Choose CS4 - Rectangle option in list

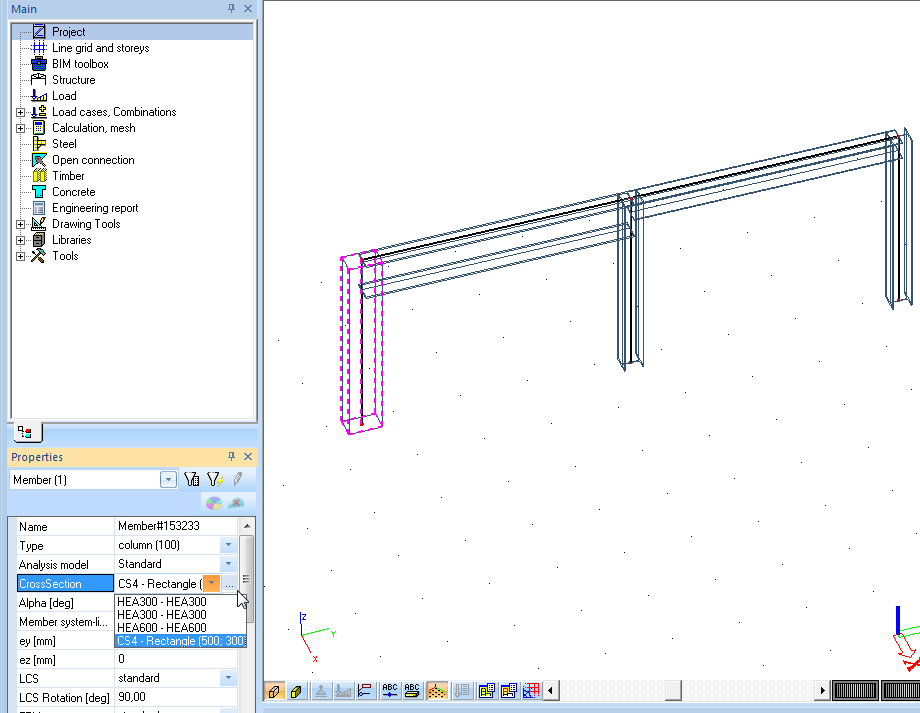180,641
